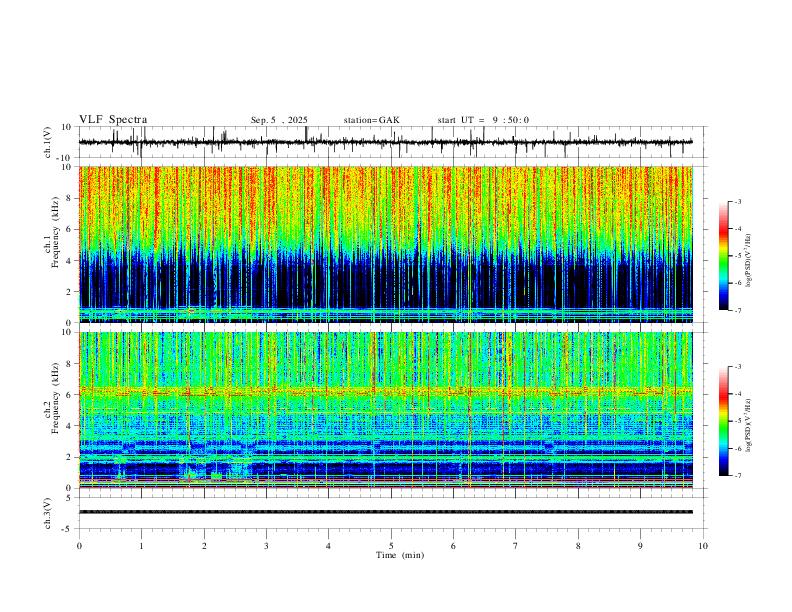Click the "6" tick on ch.2 frequency axis
This screenshot has width=792, height=612.
pyautogui.click(x=70, y=395)
